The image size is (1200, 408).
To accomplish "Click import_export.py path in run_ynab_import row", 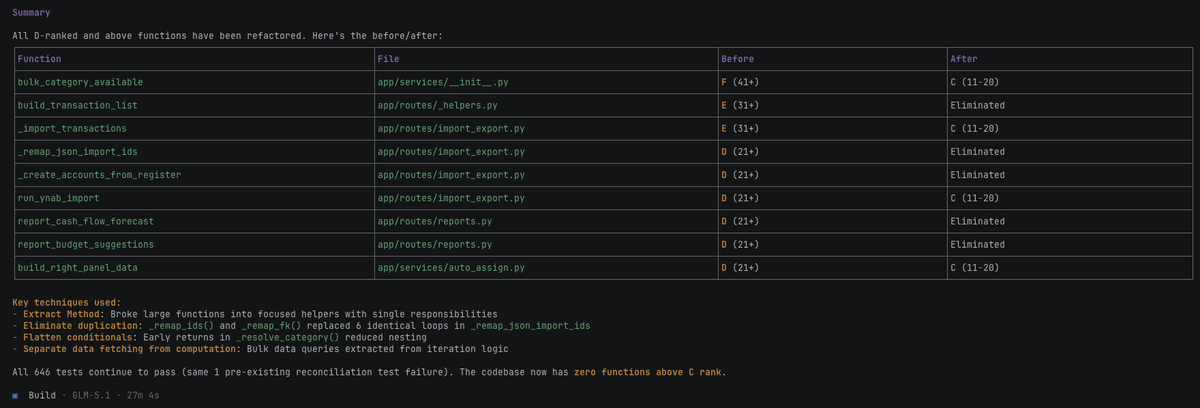I will coord(451,198).
